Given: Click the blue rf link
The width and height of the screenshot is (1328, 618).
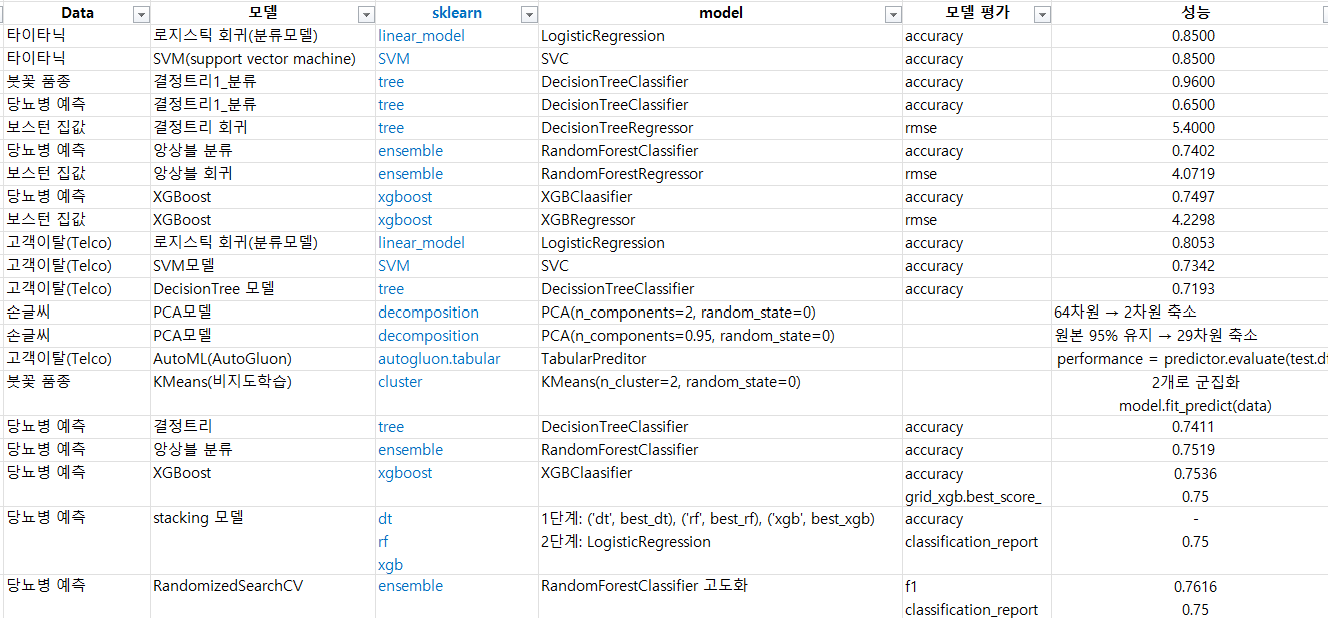Looking at the screenshot, I should point(383,542).
